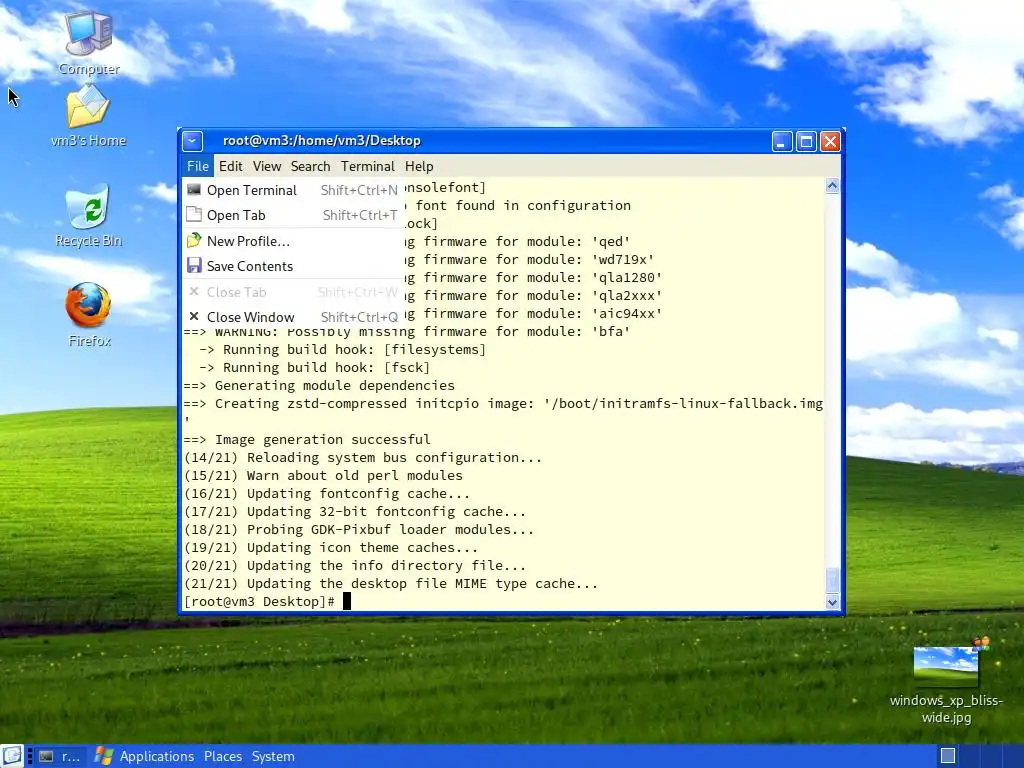Click the 'Image generation successful' line
This screenshot has height=768, width=1024.
[307, 440]
